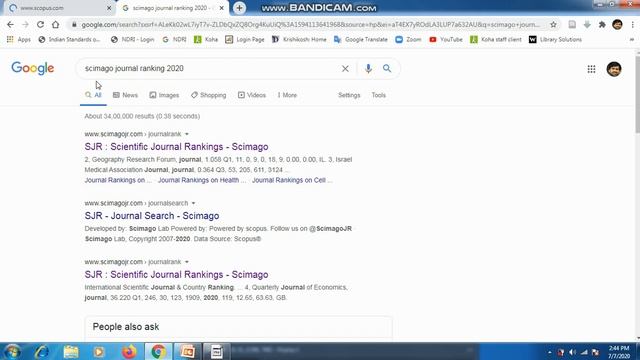Open Firefox from taskbar
This screenshot has width=640, height=360.
tap(129, 351)
